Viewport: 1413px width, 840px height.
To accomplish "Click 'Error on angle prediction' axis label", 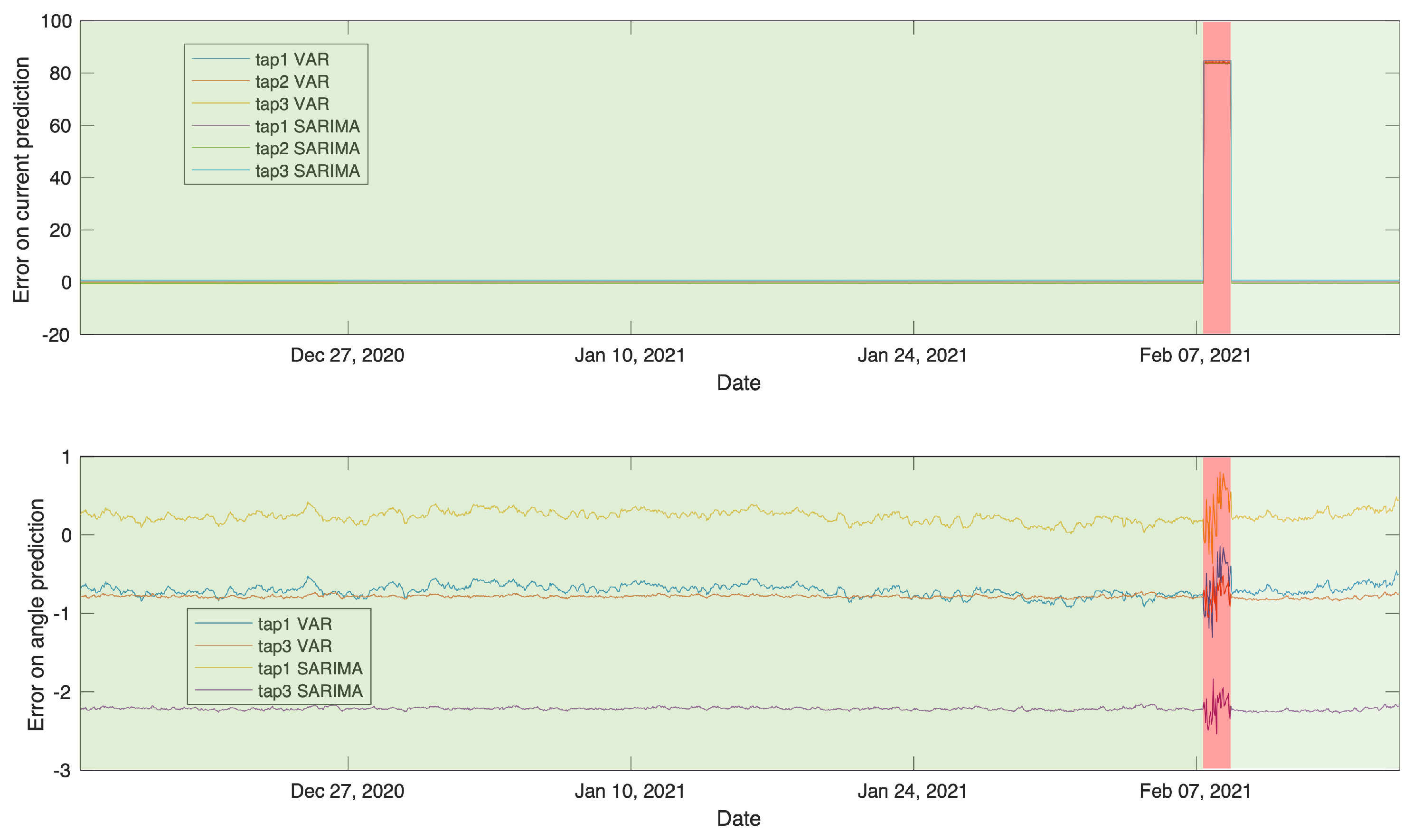I will point(36,614).
